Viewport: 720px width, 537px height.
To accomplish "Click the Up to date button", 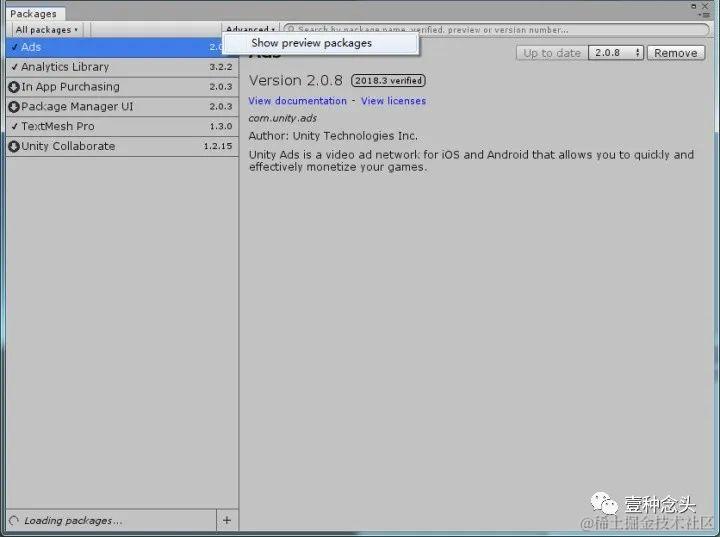I will coord(552,53).
